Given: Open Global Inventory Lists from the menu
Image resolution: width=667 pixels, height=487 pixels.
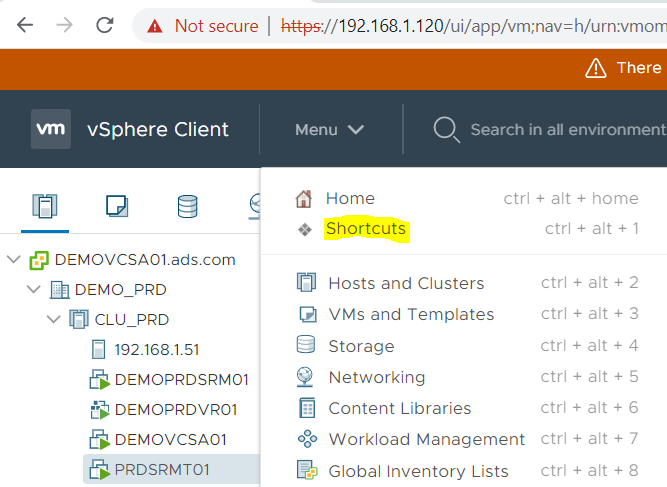Looking at the screenshot, I should [x=419, y=471].
